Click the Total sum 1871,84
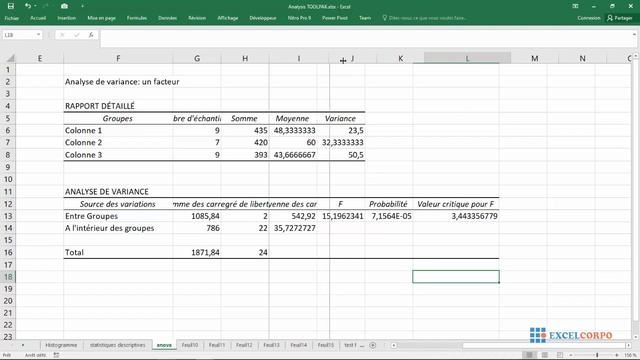This screenshot has height=360, width=640. pos(205,252)
